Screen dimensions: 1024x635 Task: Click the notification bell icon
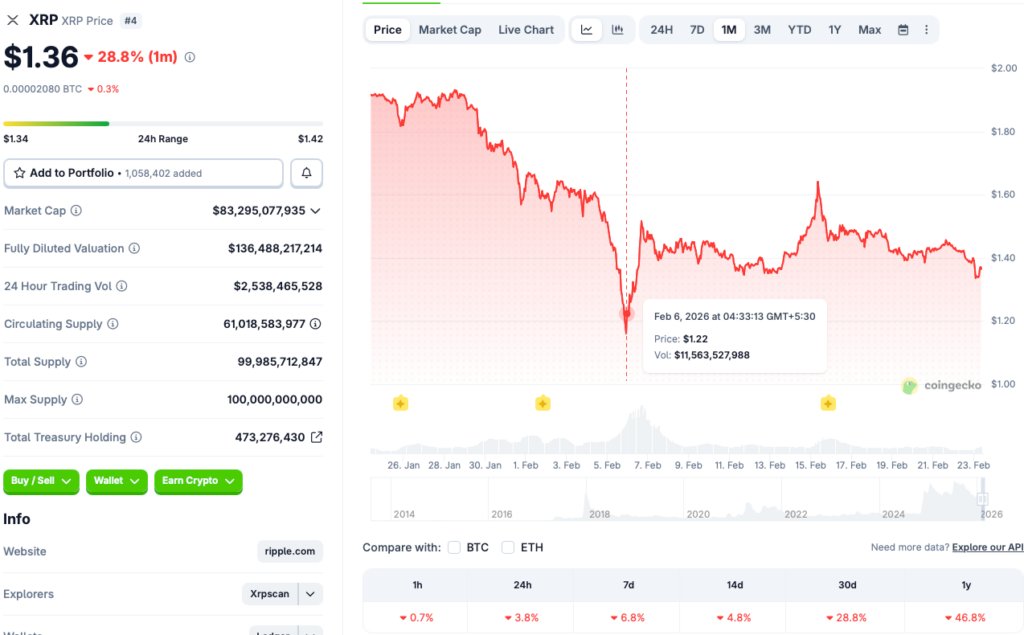tap(306, 173)
